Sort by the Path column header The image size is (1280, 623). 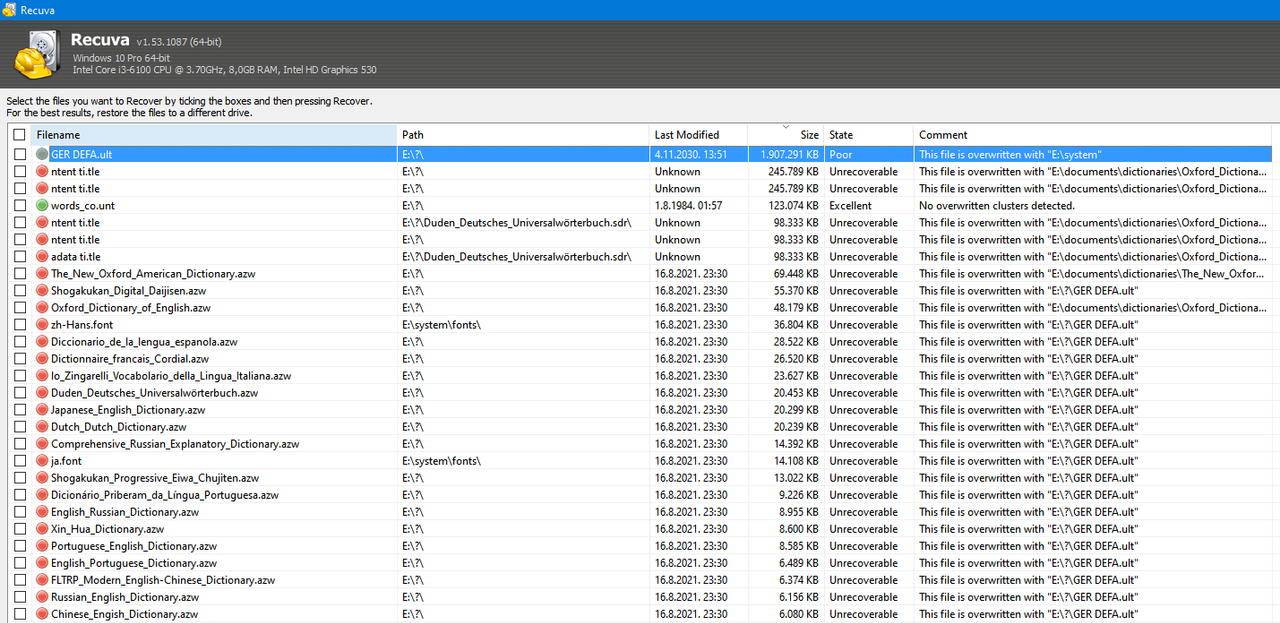coord(523,135)
